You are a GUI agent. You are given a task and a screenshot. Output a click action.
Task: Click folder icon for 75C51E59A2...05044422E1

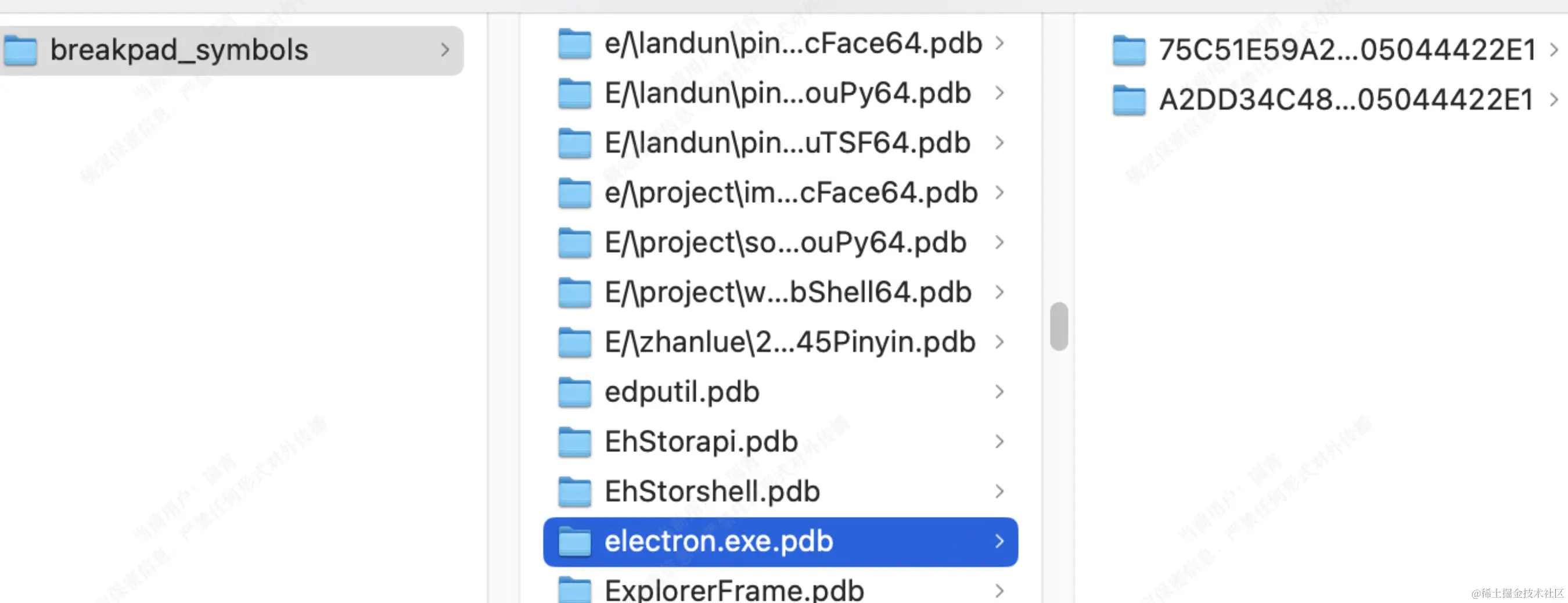tap(1129, 50)
